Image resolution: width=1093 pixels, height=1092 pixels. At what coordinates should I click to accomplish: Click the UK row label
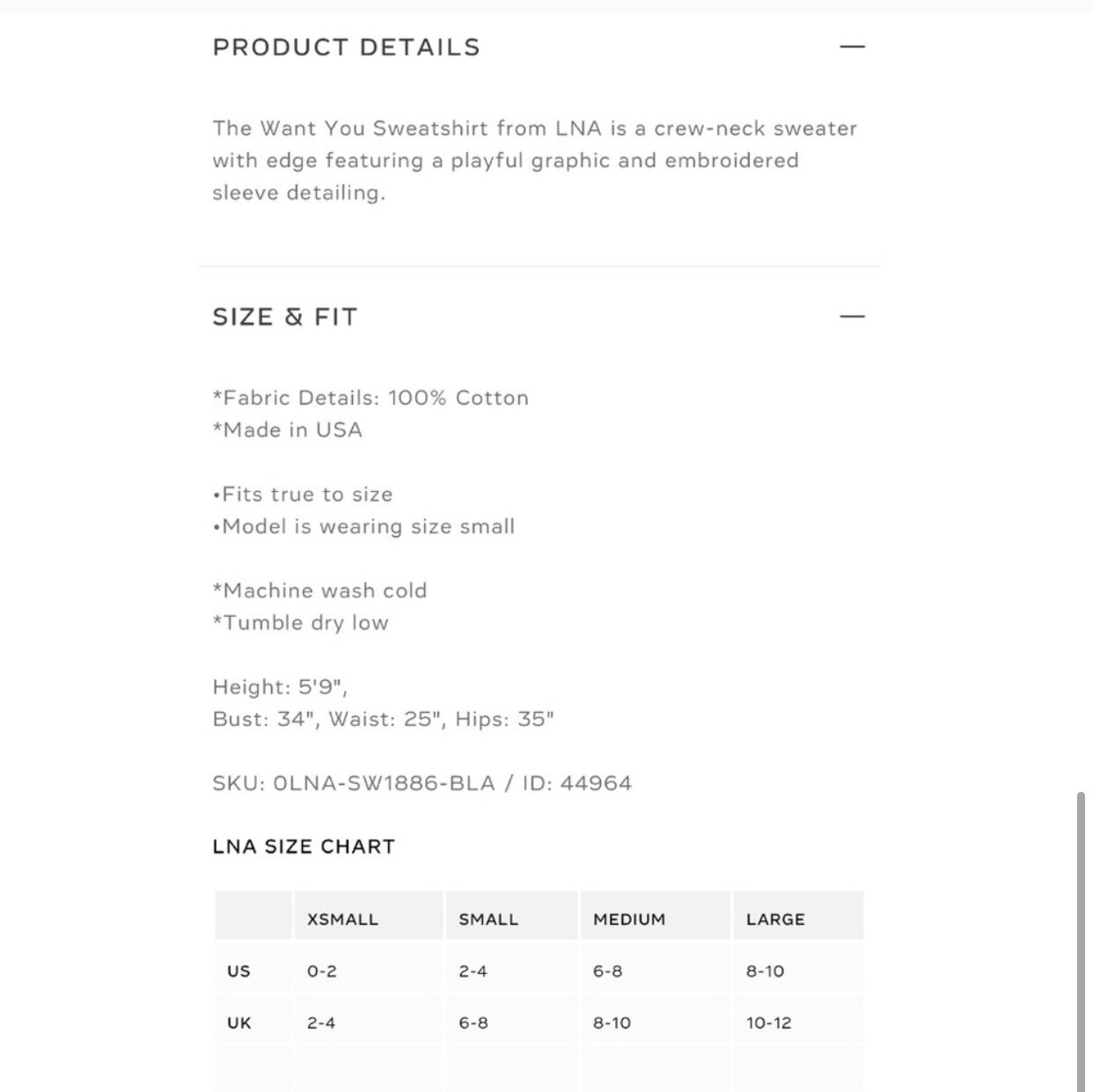click(x=238, y=1023)
